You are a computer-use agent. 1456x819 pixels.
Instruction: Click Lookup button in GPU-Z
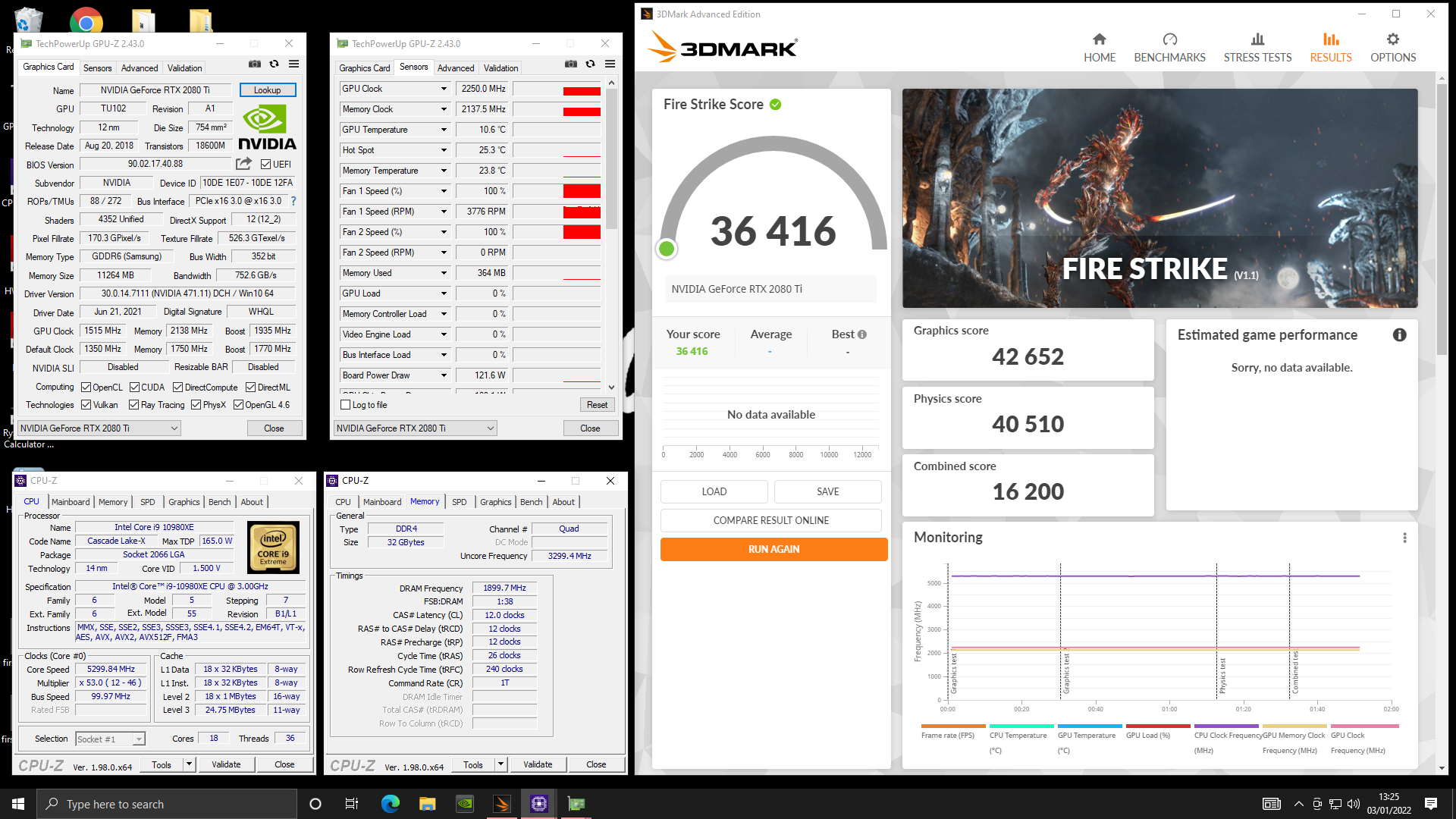(268, 90)
